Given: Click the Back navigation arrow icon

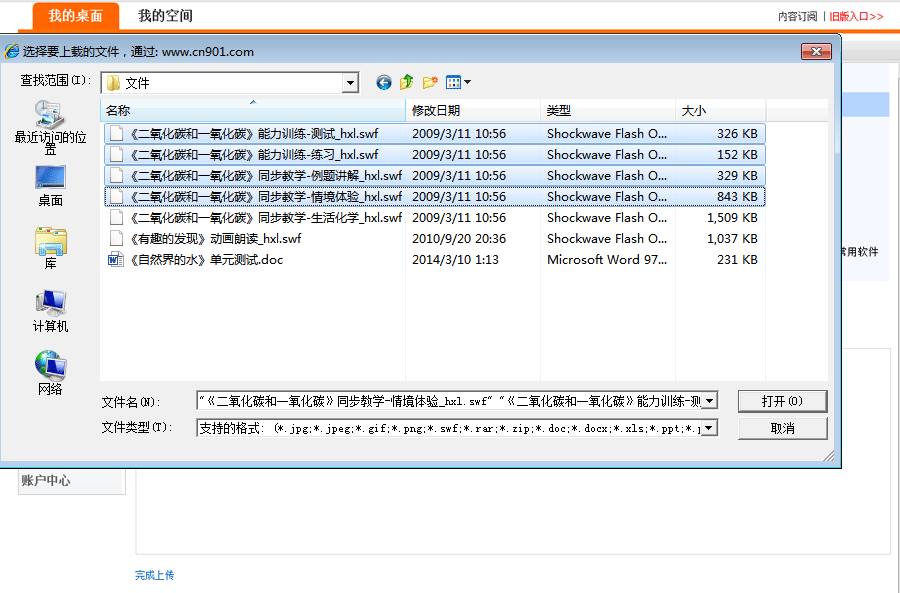Looking at the screenshot, I should click(384, 83).
